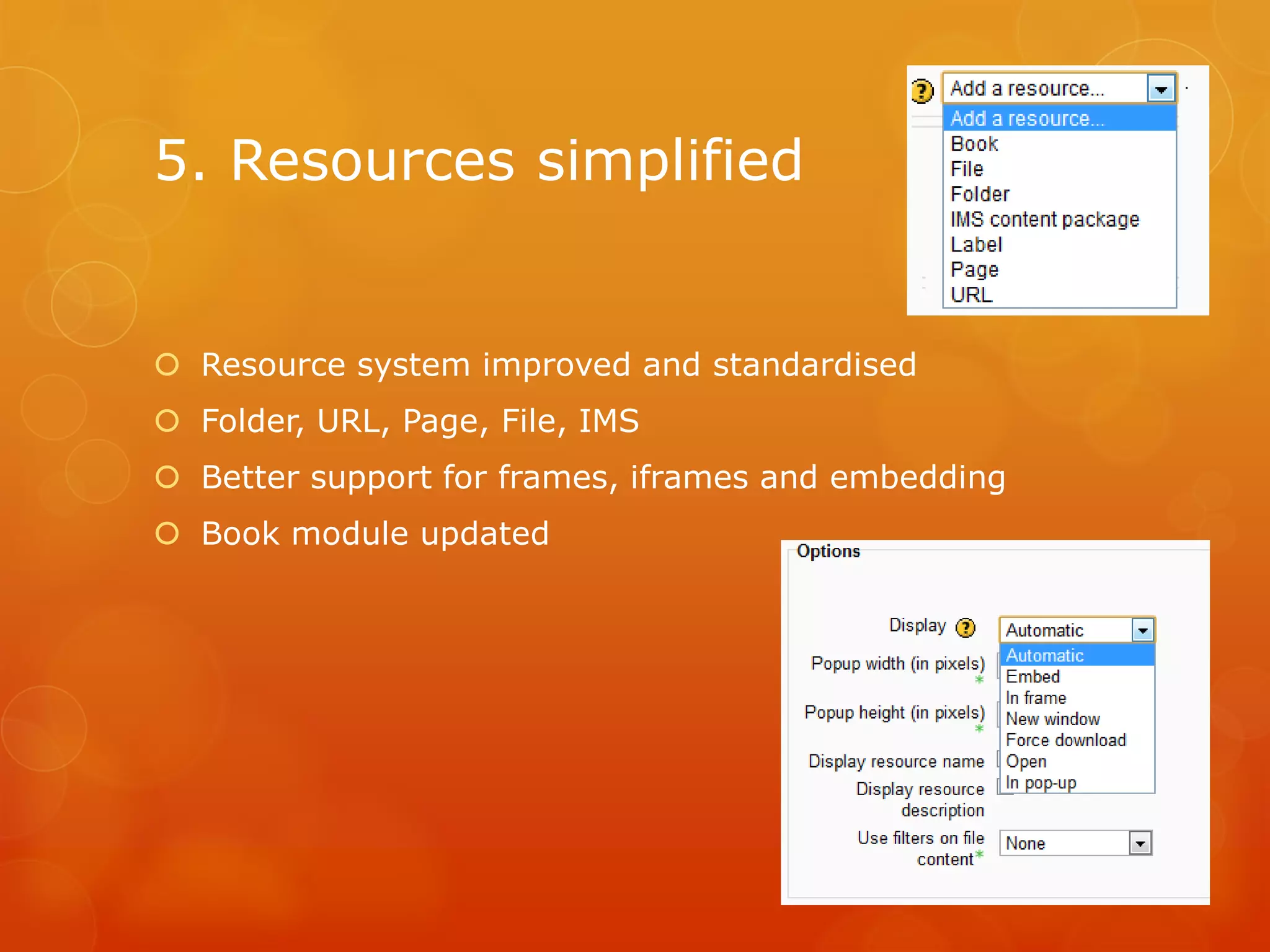Click 'Folder, URL, Page, File, IMS' bullet
Image resolution: width=1270 pixels, height=952 pixels.
tap(420, 421)
